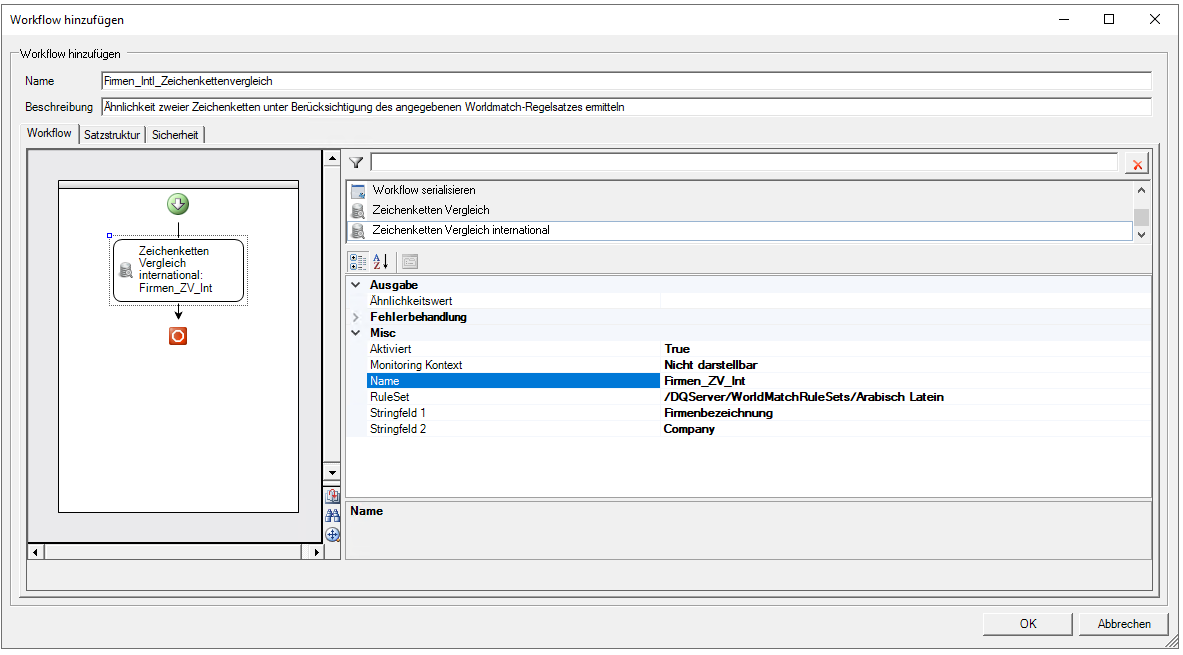The height and width of the screenshot is (655, 1183).
Task: Open the Workflow tab
Action: pos(50,134)
